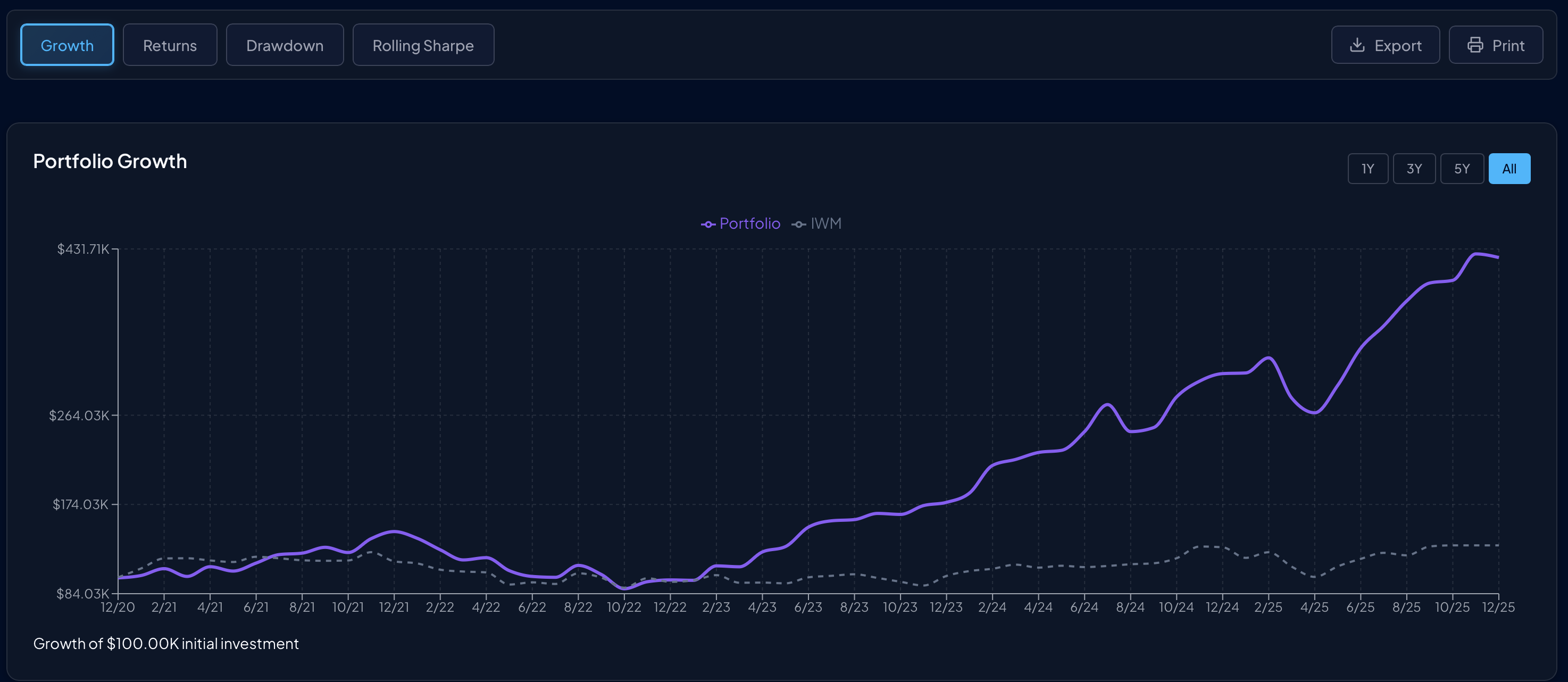
Task: Toggle the IWM benchmark series label
Action: (825, 223)
